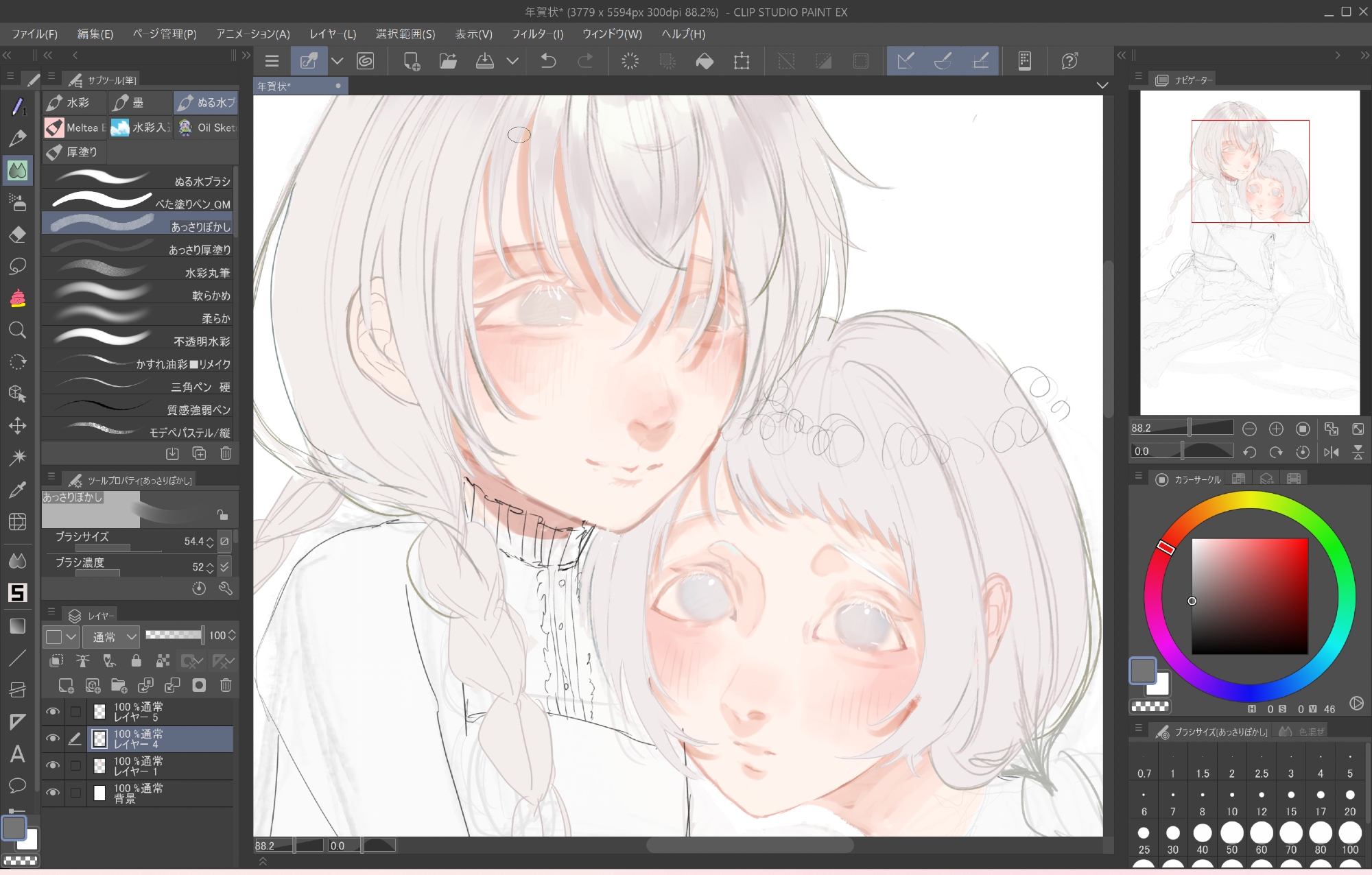Select the Eyedropper tool
The image size is (1372, 875).
(x=18, y=490)
